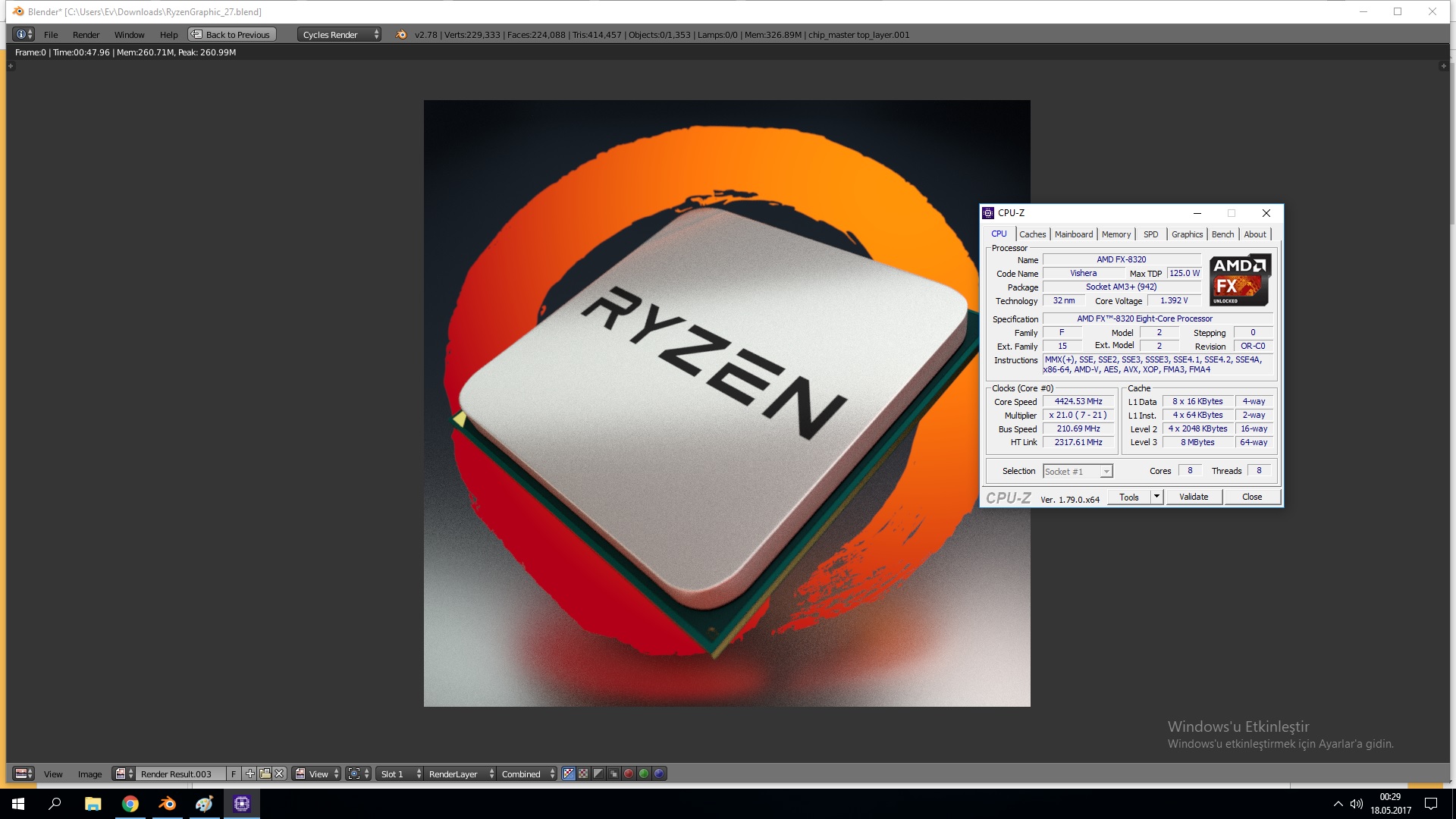Open the Cycles Render engine dropdown
The image size is (1456, 819).
339,34
